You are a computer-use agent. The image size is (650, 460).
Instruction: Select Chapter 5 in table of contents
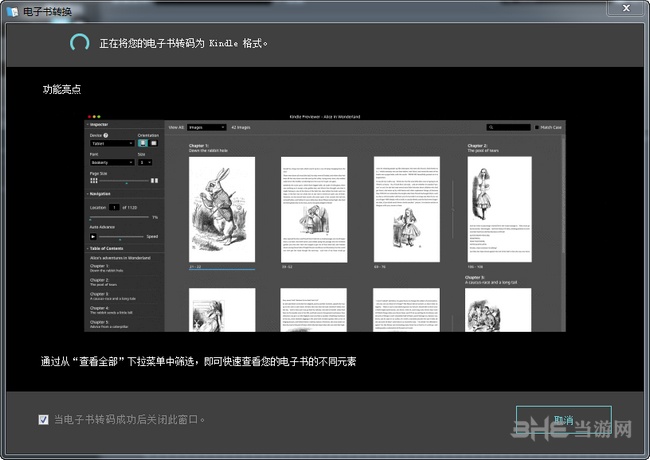pyautogui.click(x=109, y=324)
